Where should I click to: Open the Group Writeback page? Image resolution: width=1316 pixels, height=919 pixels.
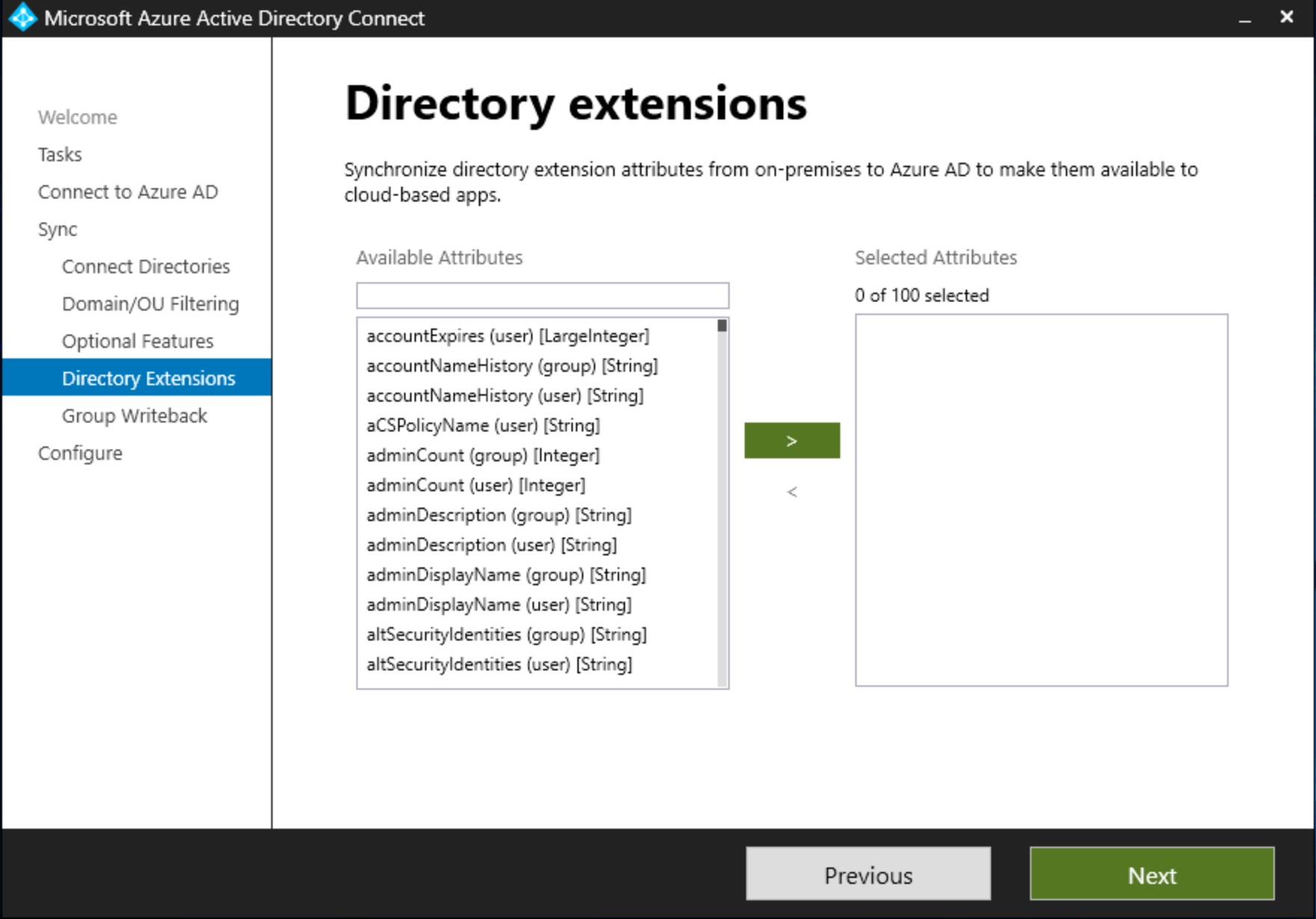pyautogui.click(x=134, y=416)
